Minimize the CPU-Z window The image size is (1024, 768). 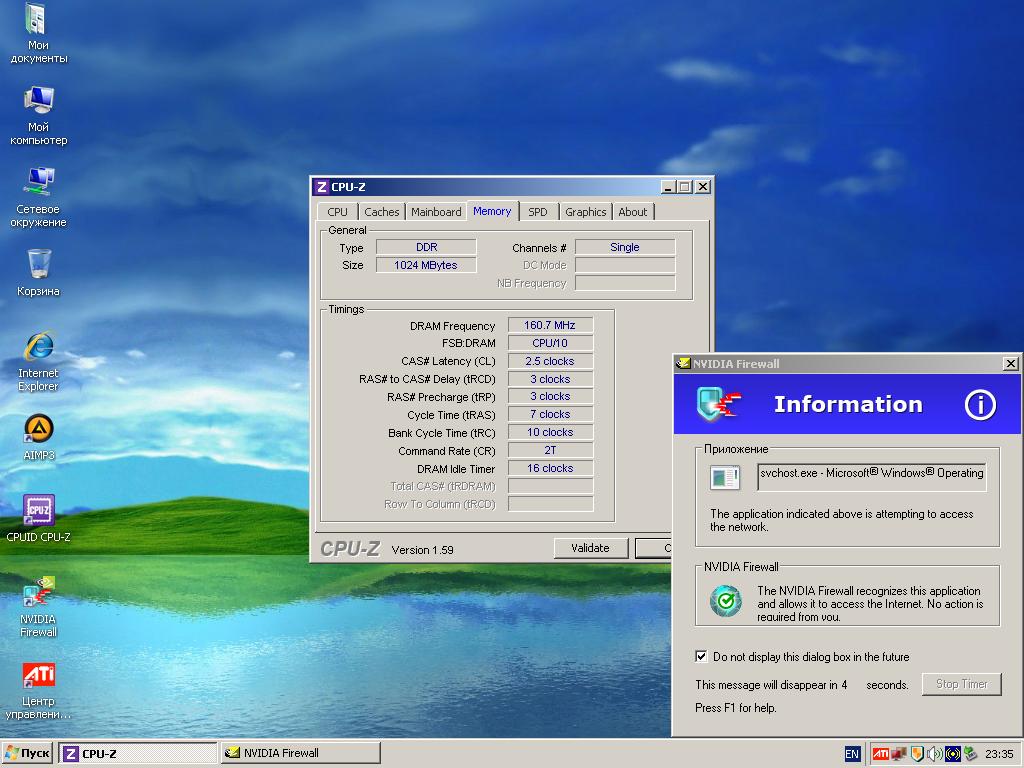pos(668,187)
